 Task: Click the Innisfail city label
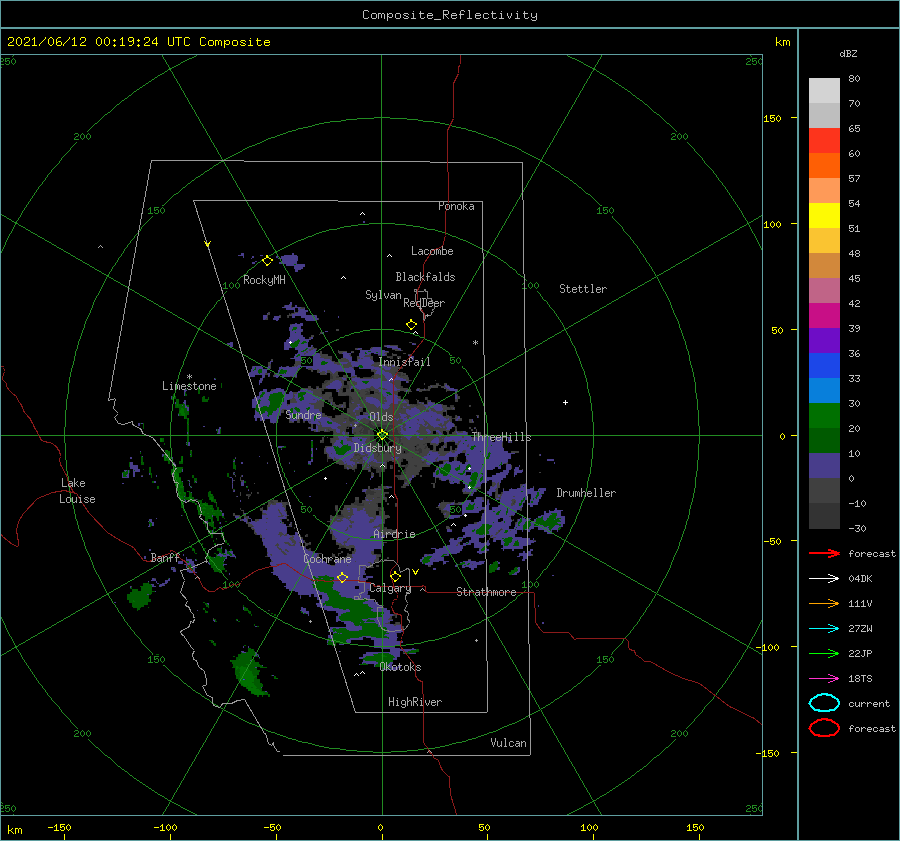(404, 362)
